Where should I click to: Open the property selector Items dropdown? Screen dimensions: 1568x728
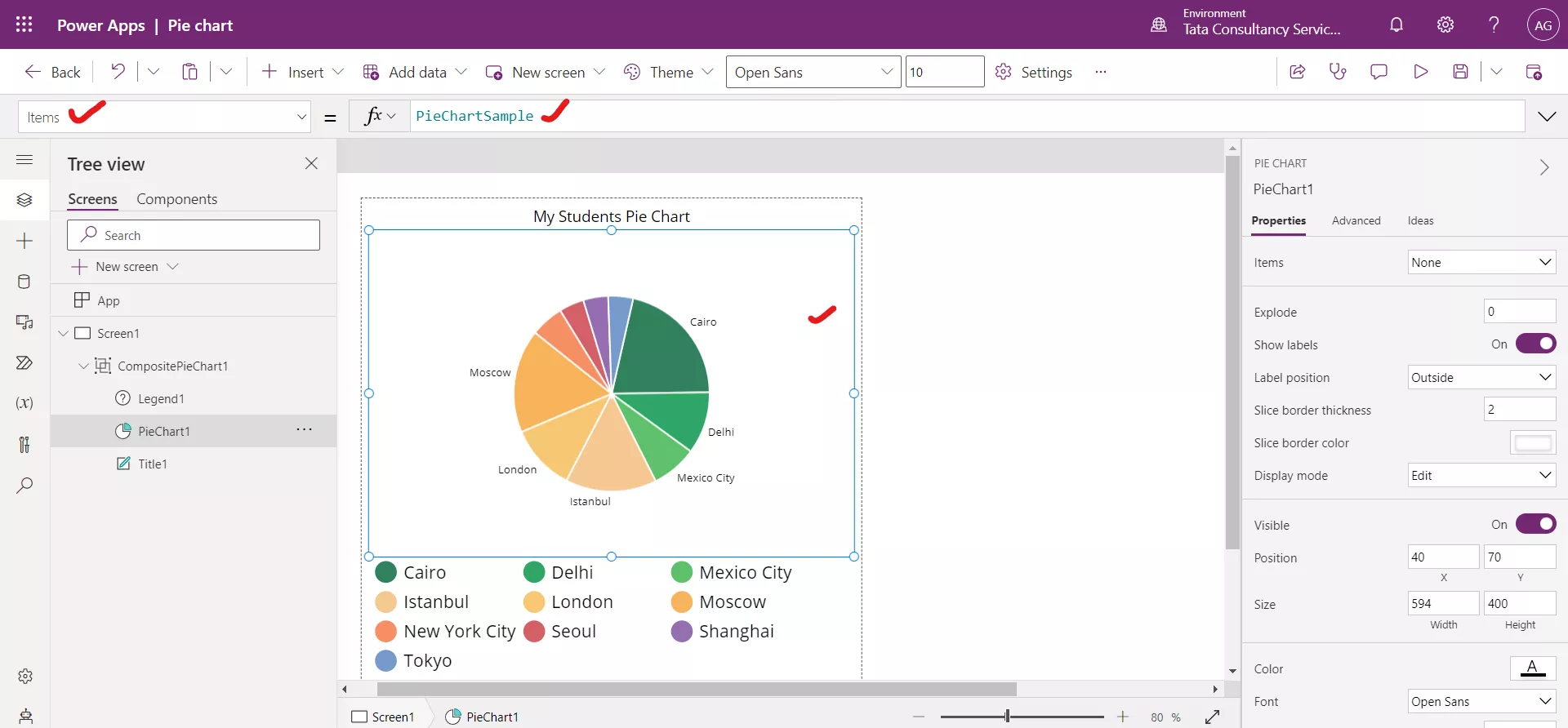[x=164, y=117]
